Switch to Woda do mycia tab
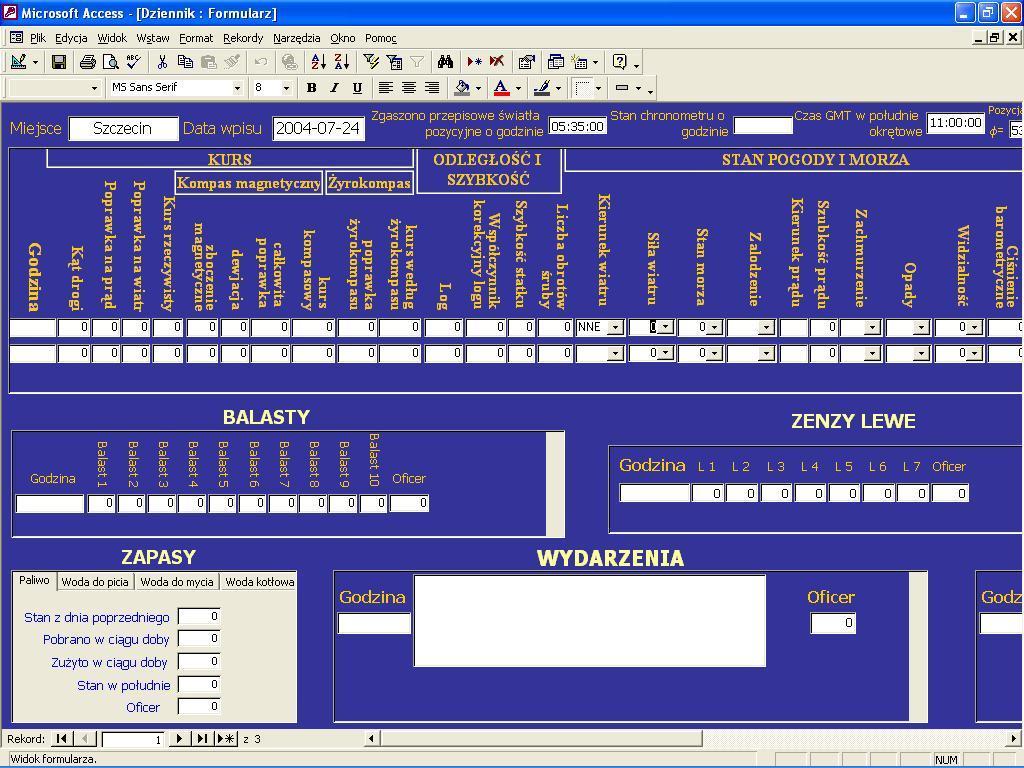 click(x=177, y=582)
